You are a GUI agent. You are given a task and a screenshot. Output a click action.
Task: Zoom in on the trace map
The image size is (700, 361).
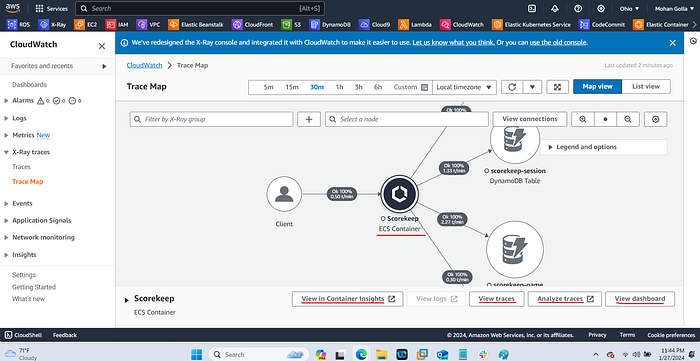click(x=583, y=119)
